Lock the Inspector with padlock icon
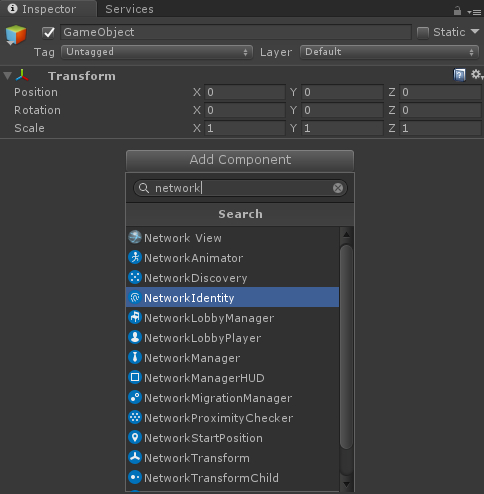This screenshot has height=494, width=484. pyautogui.click(x=457, y=11)
